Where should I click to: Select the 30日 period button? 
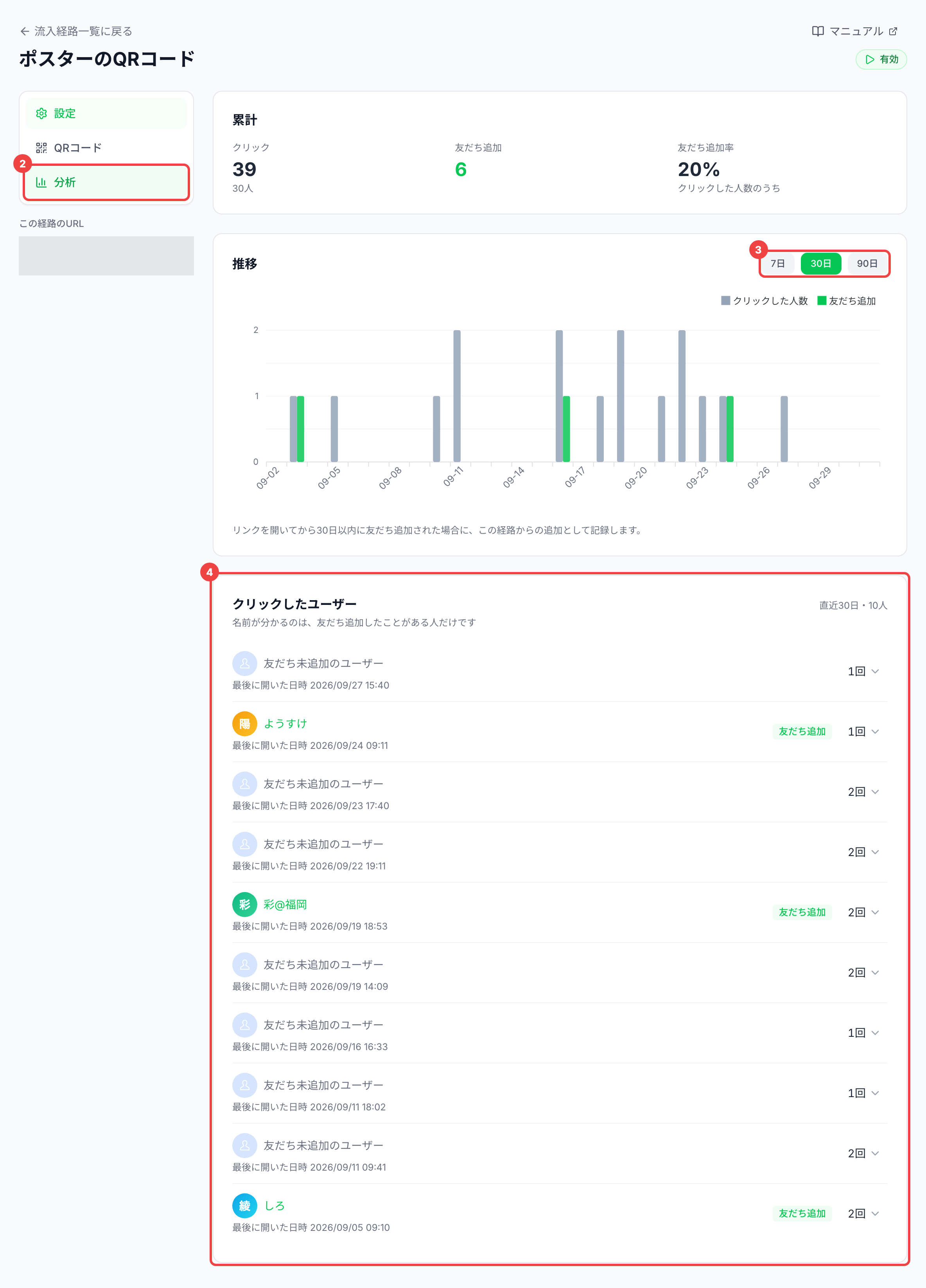coord(820,263)
